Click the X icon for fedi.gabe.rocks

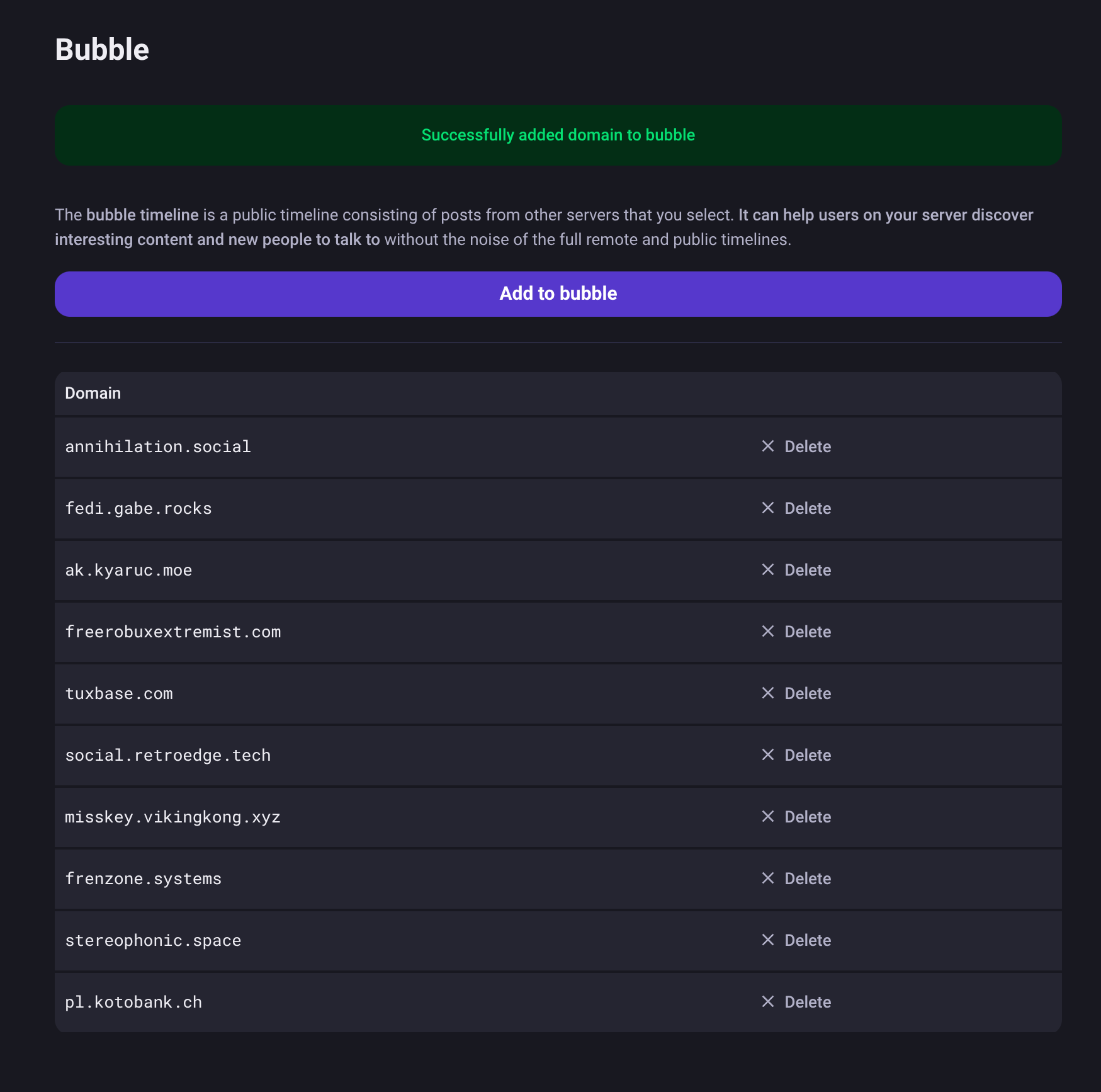click(x=767, y=508)
